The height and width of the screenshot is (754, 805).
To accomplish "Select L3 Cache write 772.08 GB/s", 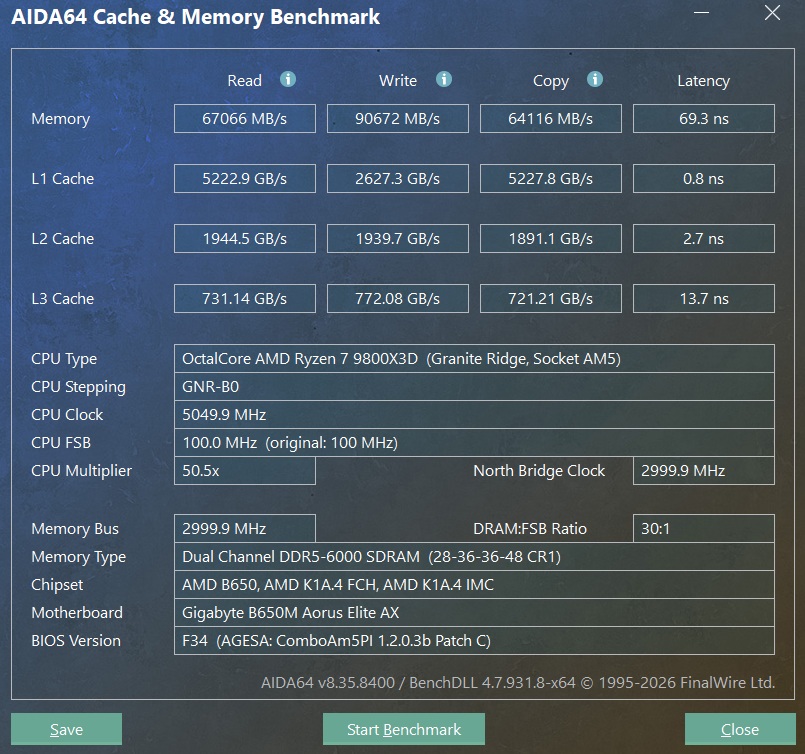I will [x=397, y=299].
